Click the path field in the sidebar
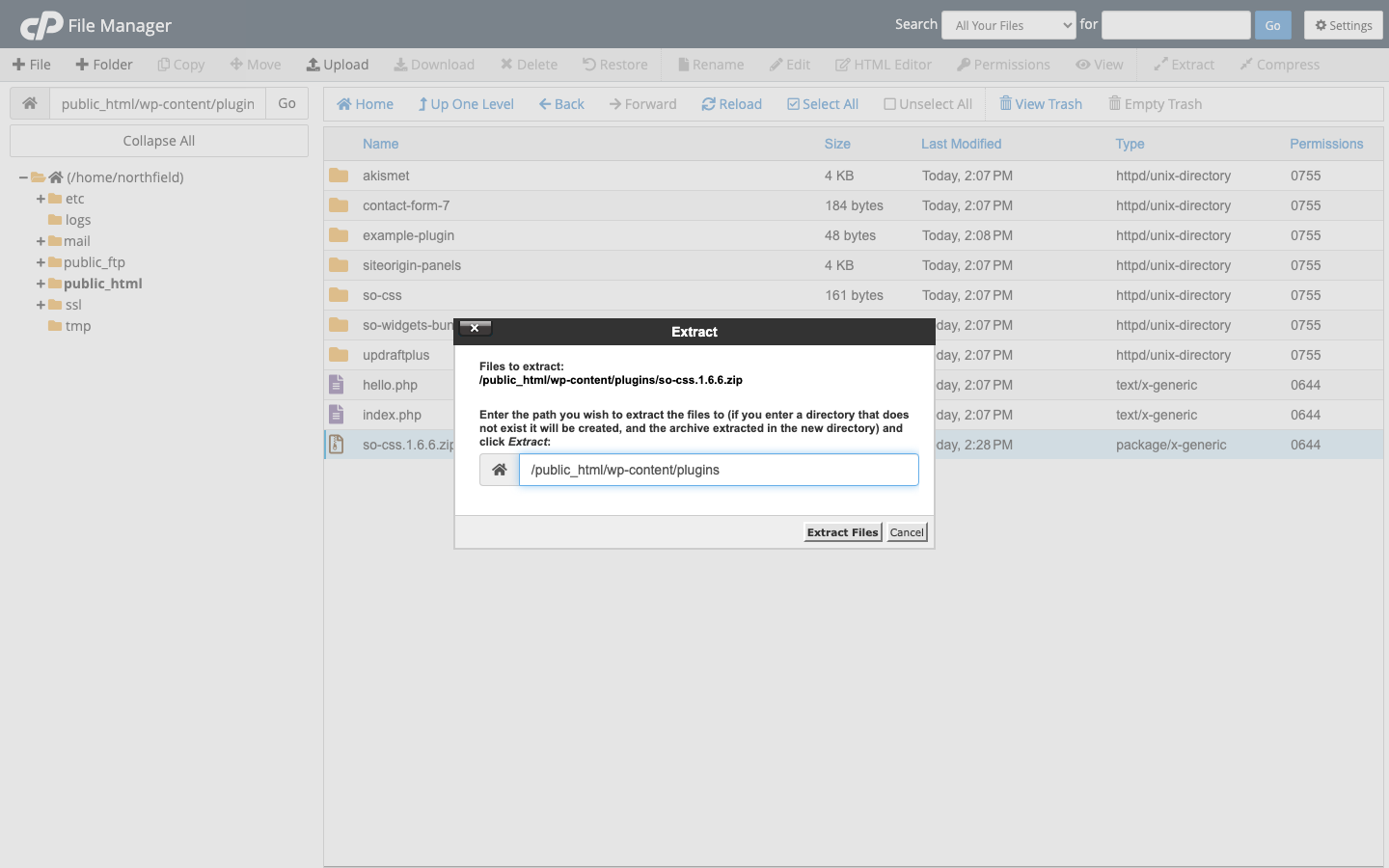The height and width of the screenshot is (868, 1389). coord(158,103)
